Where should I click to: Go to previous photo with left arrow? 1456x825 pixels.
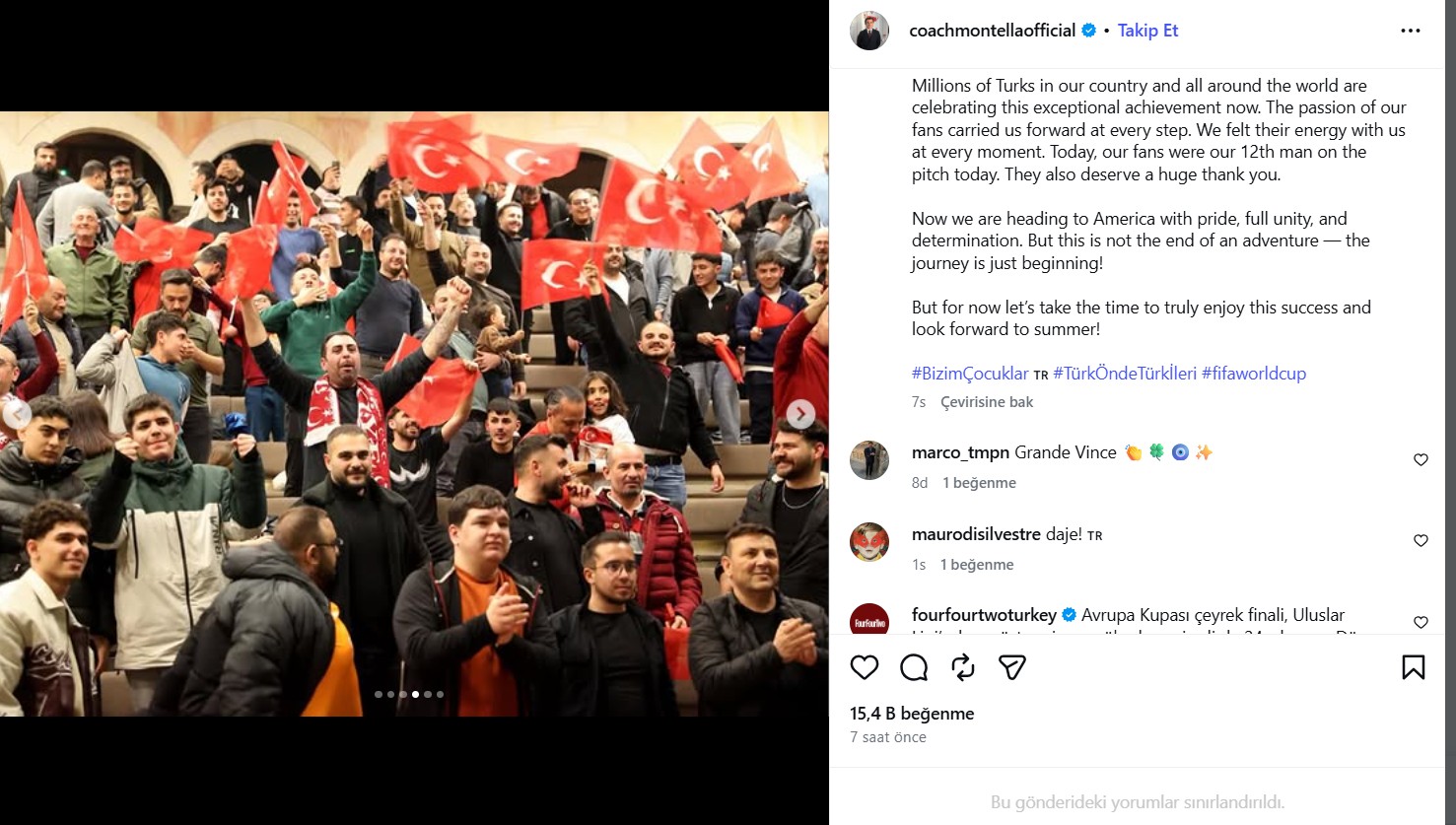click(x=16, y=414)
